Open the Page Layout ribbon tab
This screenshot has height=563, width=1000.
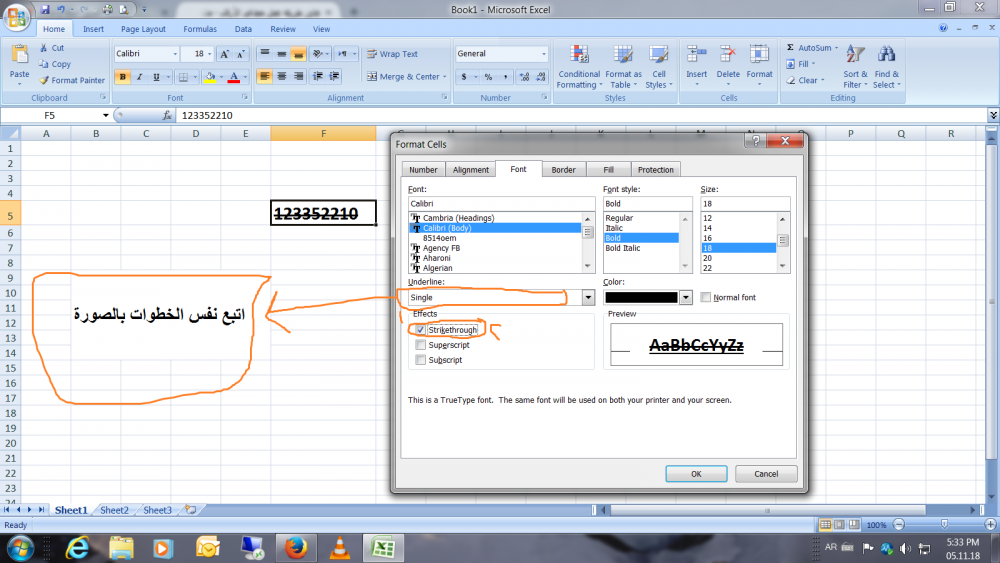coord(143,29)
